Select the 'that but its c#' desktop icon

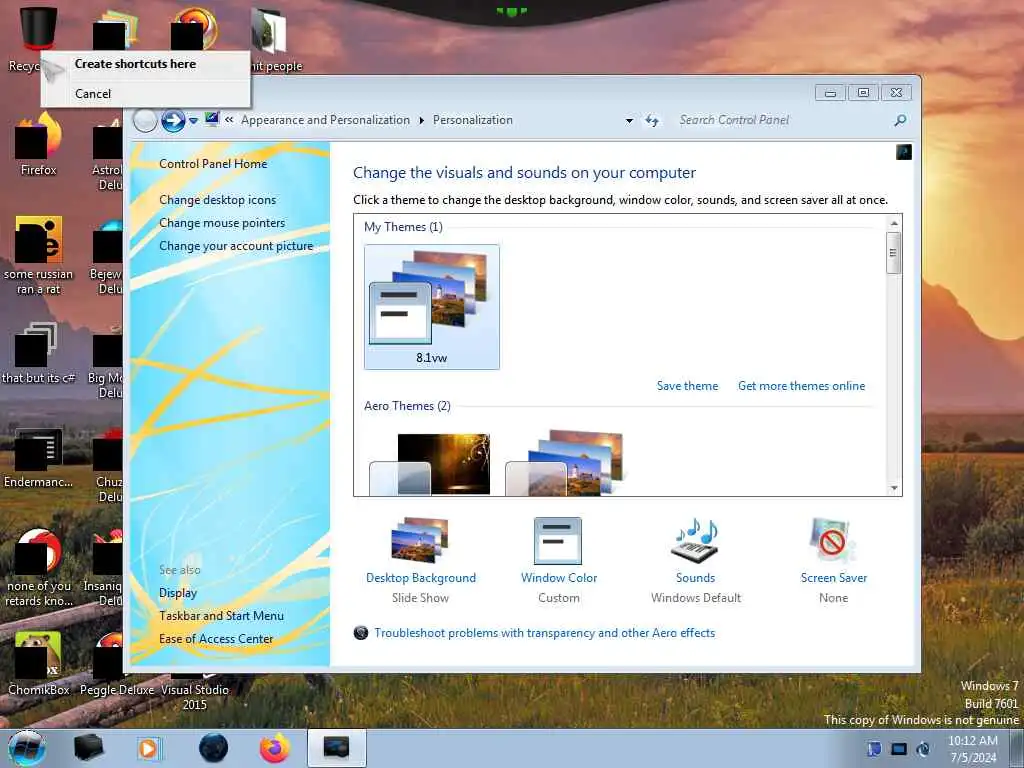coord(39,353)
